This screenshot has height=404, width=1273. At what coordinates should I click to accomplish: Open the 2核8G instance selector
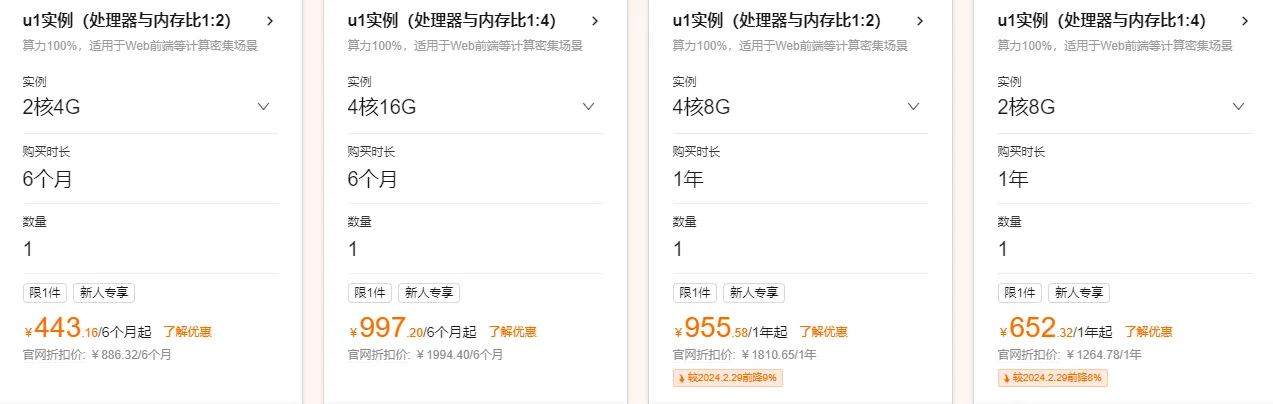[1239, 107]
